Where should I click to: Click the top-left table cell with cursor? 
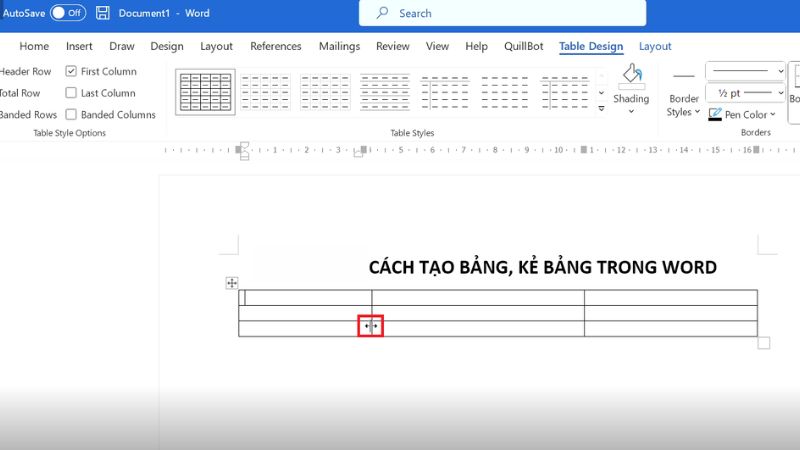(305, 297)
